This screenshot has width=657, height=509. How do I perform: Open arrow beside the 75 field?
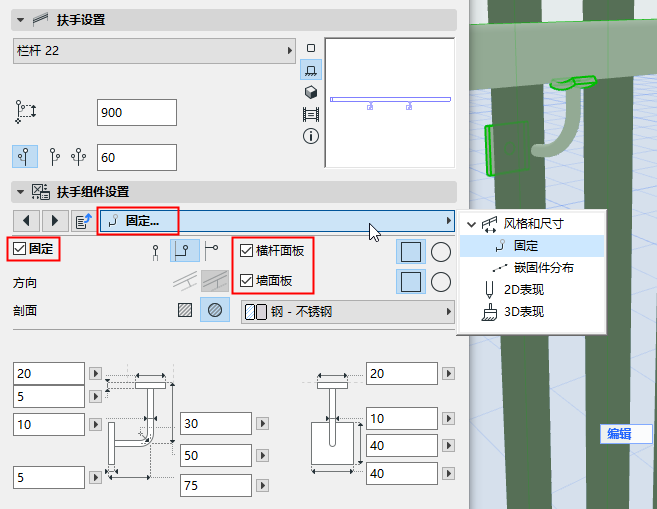[262, 486]
